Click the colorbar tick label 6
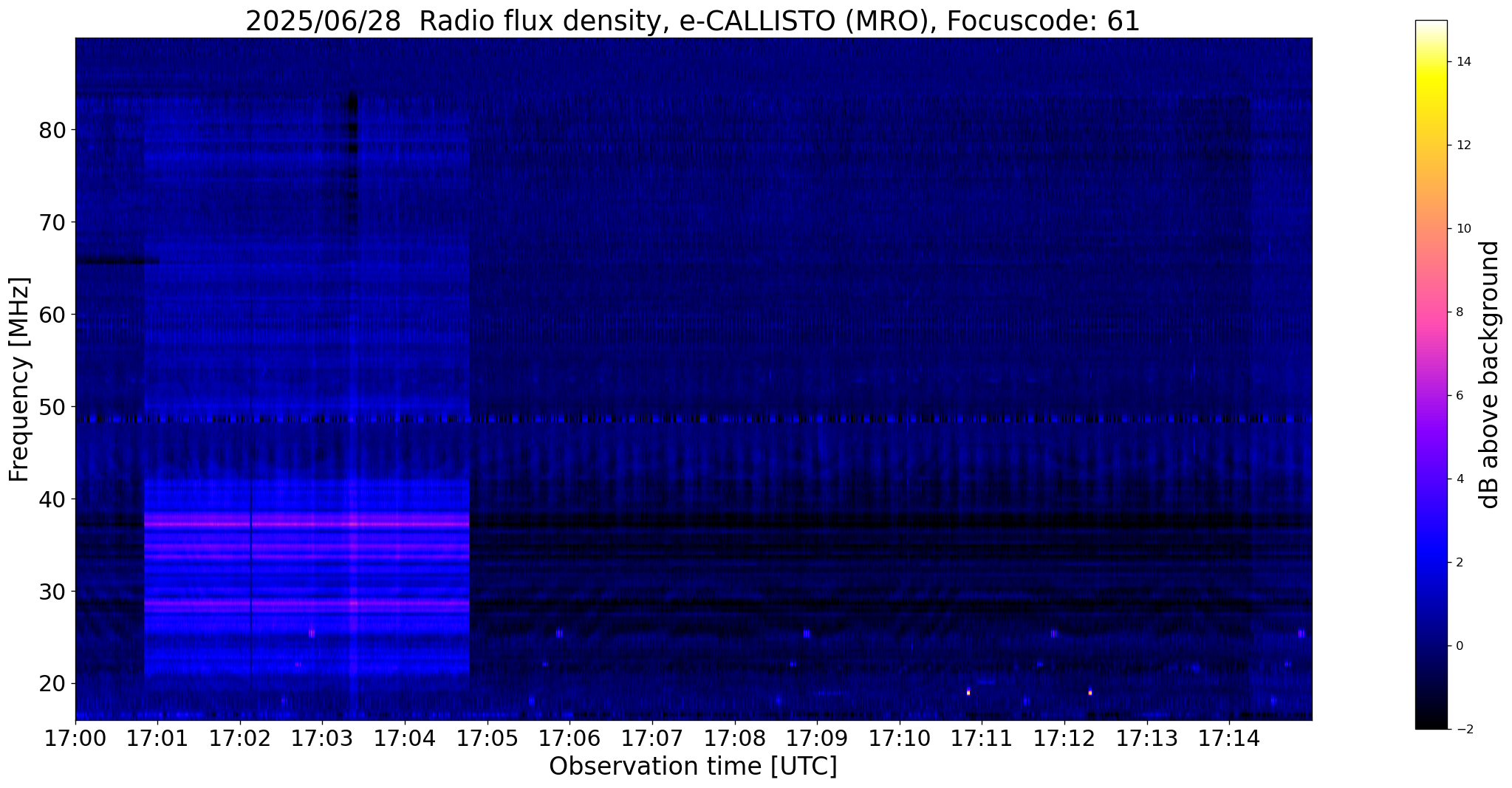 1459,396
